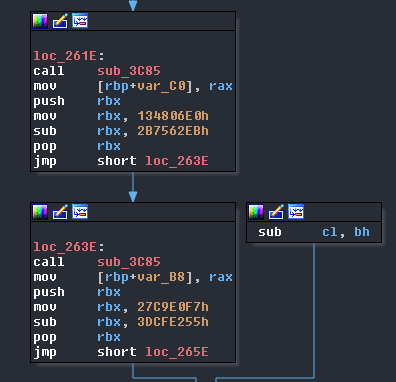Follow the jump target loc_263E
This screenshot has height=382, width=396.
177,161
